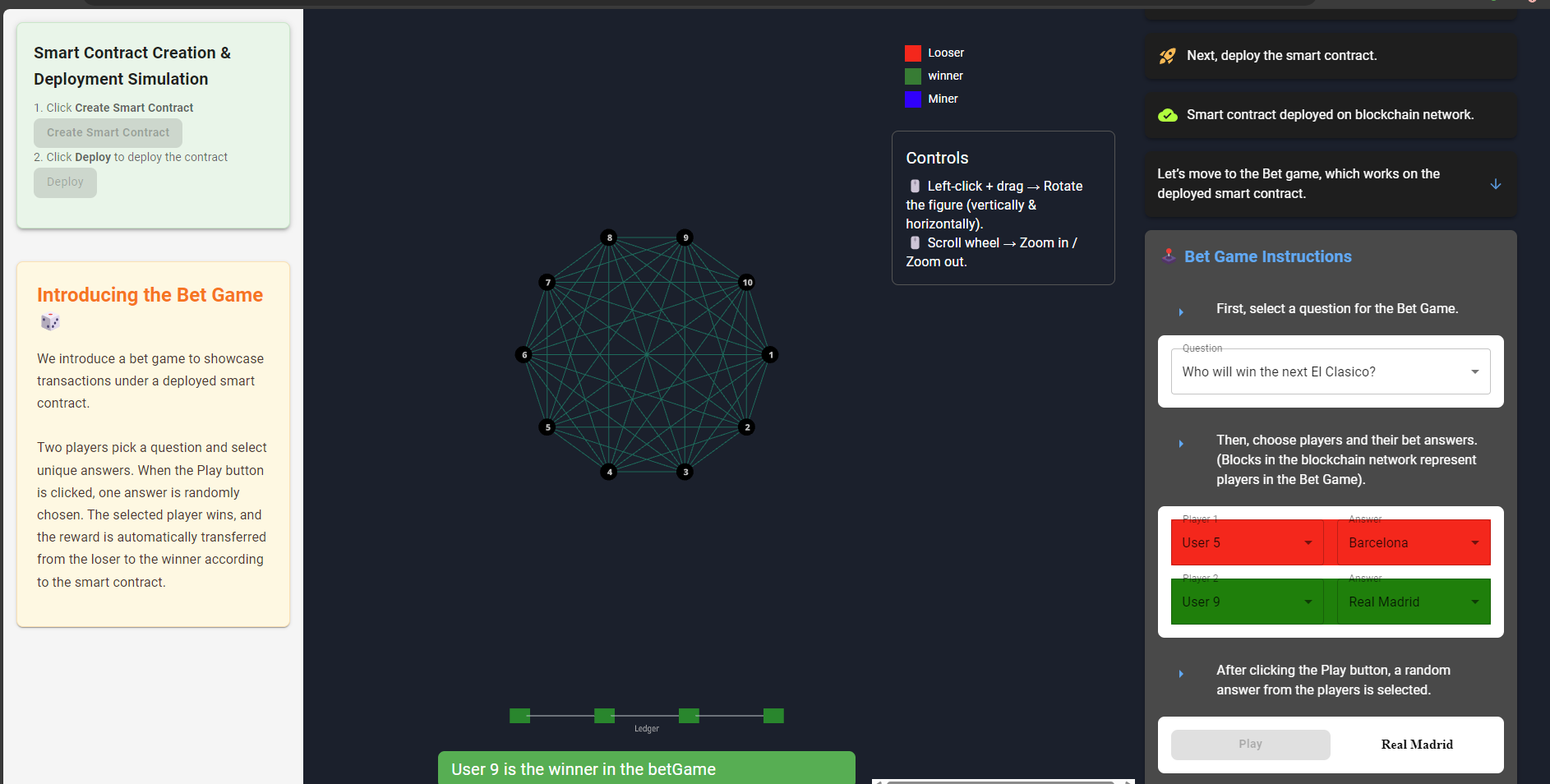The height and width of the screenshot is (784, 1550).
Task: Click the joystick icon by Bet Game Instructions
Action: pos(1168,256)
